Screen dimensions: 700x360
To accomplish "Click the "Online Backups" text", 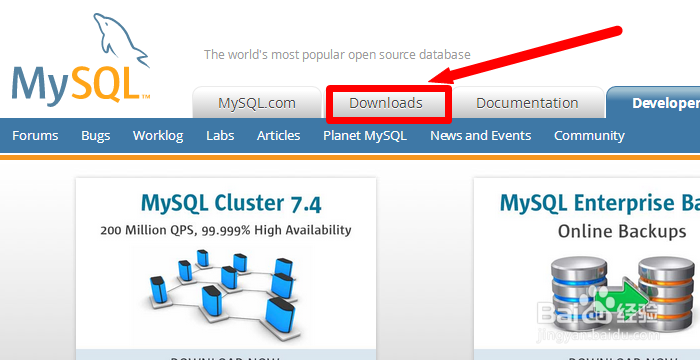I will (622, 231).
